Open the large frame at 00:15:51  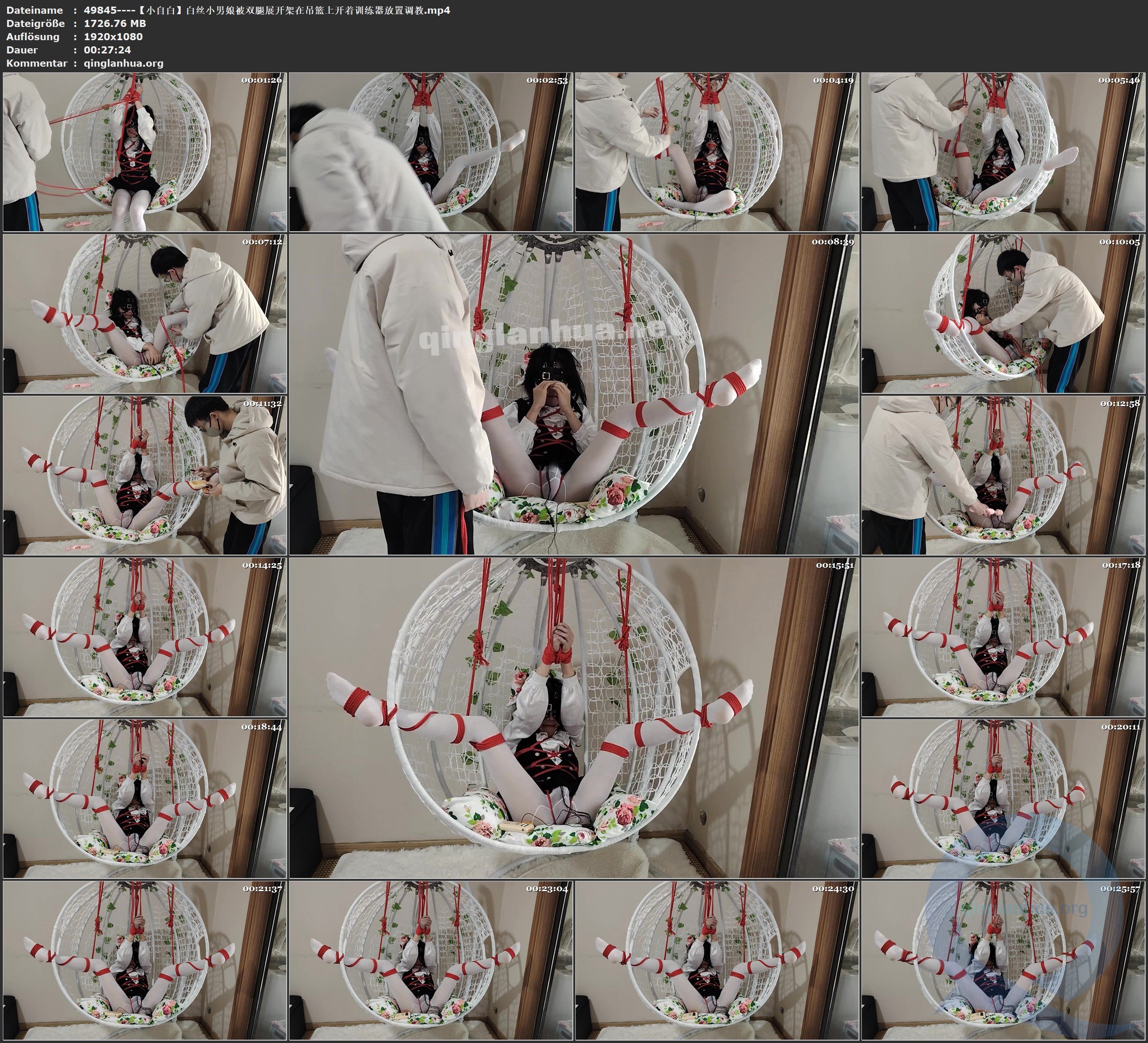pyautogui.click(x=573, y=717)
